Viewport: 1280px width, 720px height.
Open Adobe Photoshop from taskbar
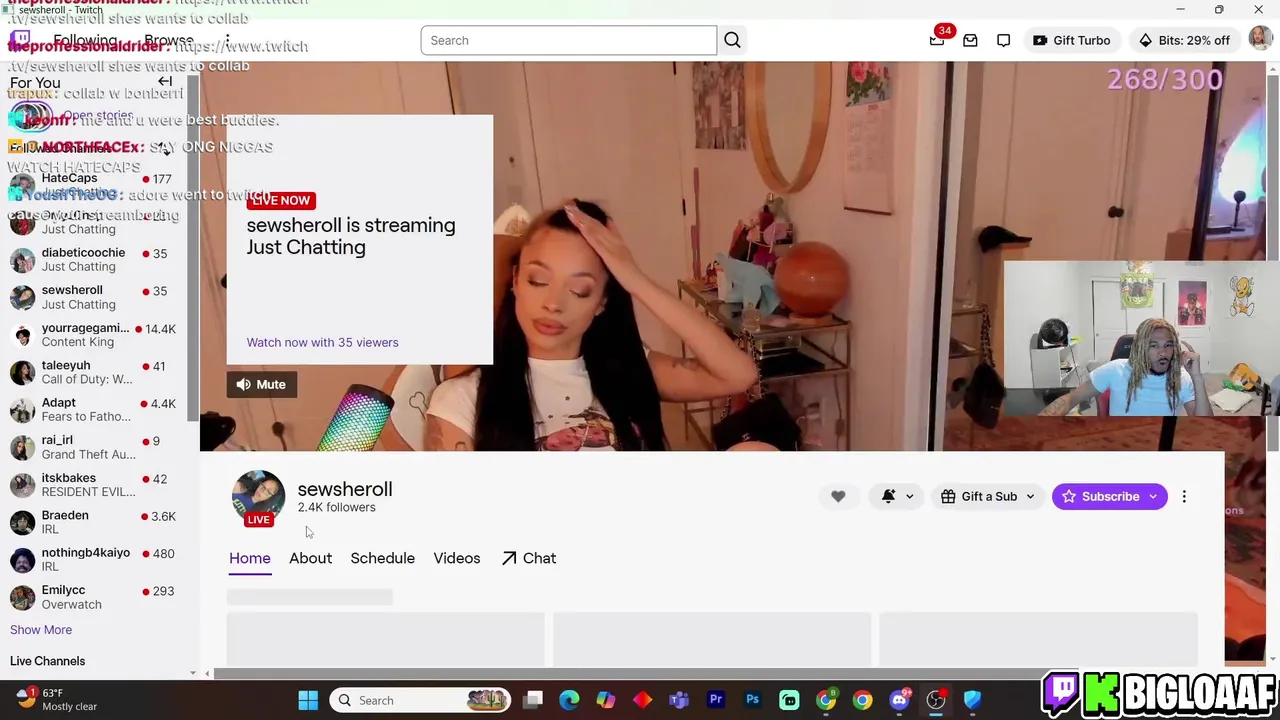coord(753,700)
